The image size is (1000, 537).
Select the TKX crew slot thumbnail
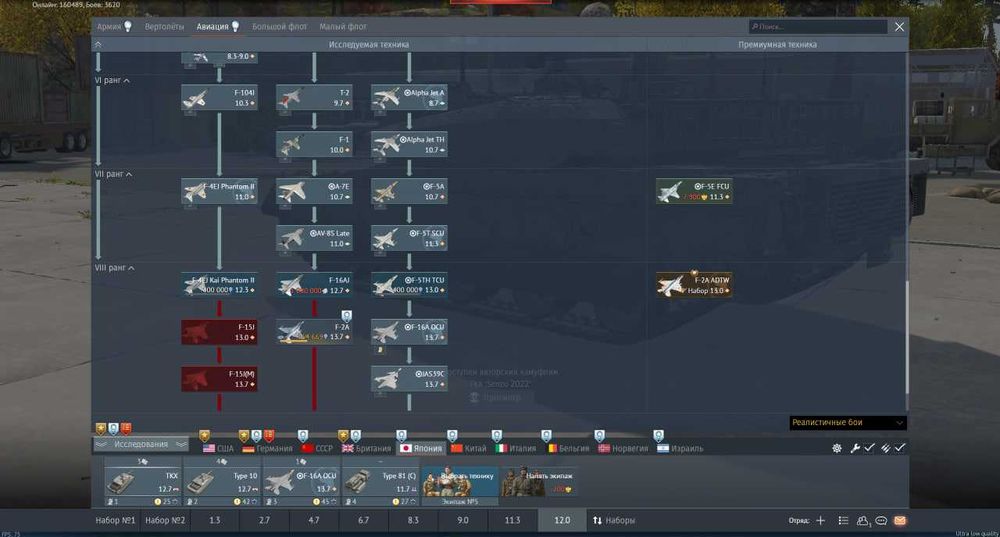pos(143,483)
